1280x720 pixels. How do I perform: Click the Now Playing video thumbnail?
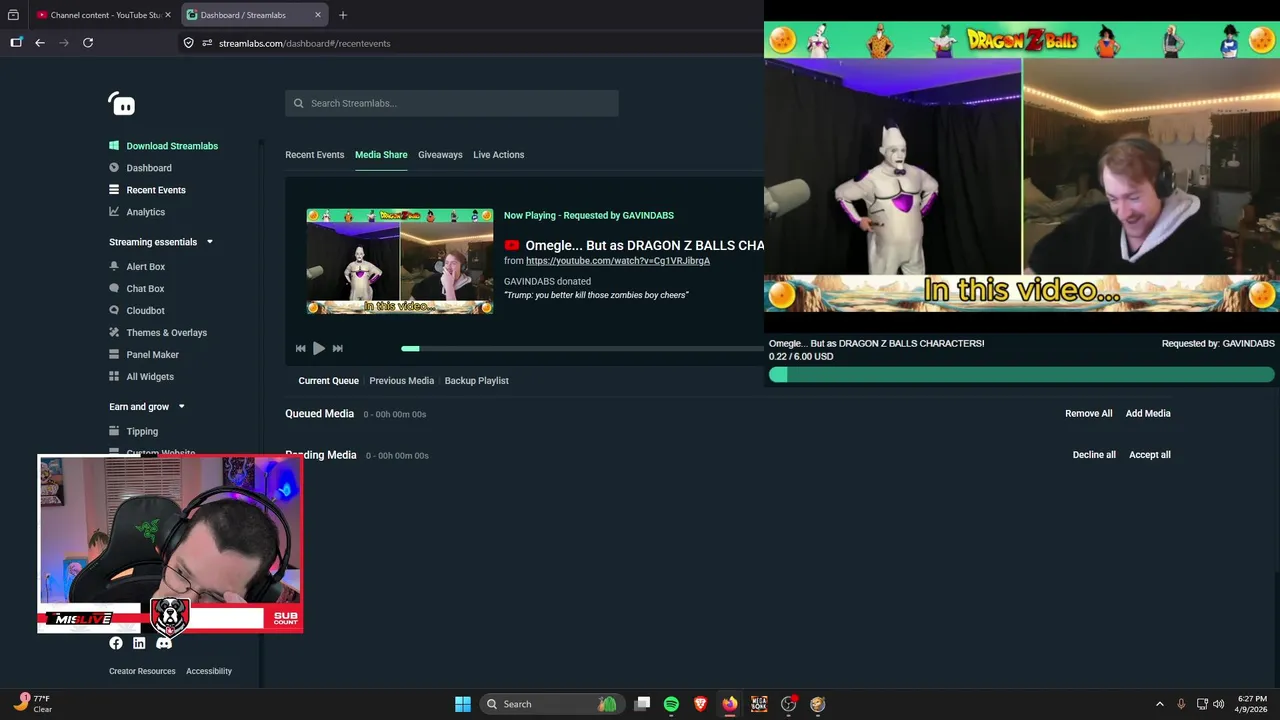400,261
